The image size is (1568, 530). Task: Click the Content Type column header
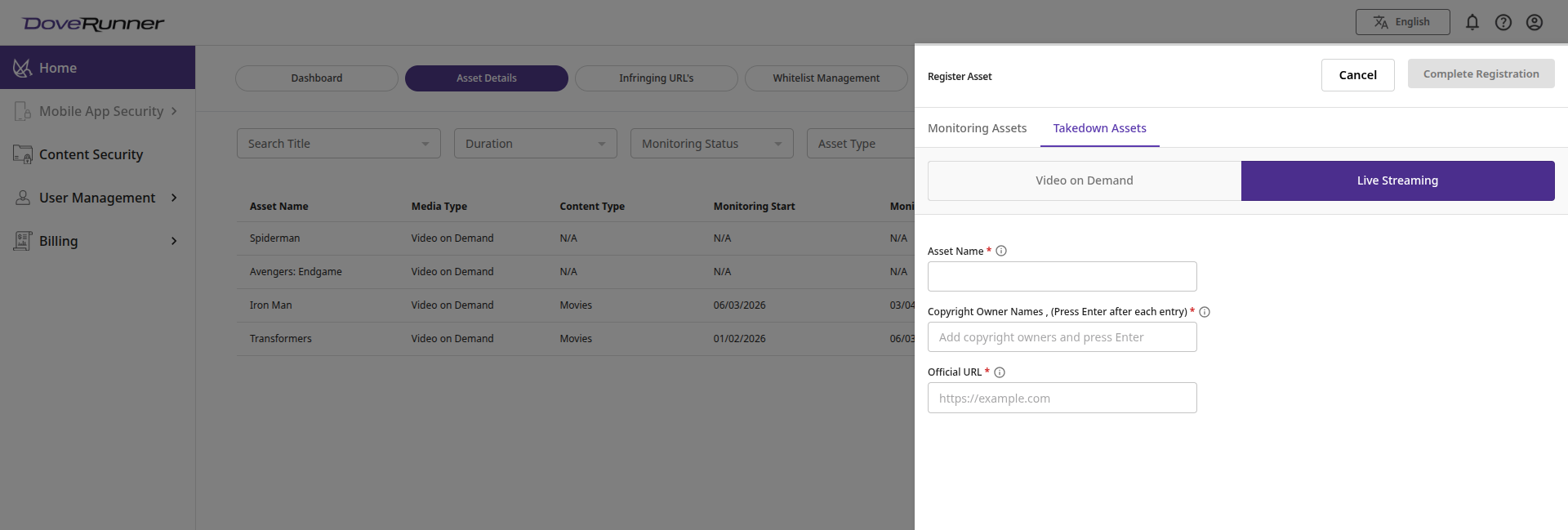coord(592,207)
